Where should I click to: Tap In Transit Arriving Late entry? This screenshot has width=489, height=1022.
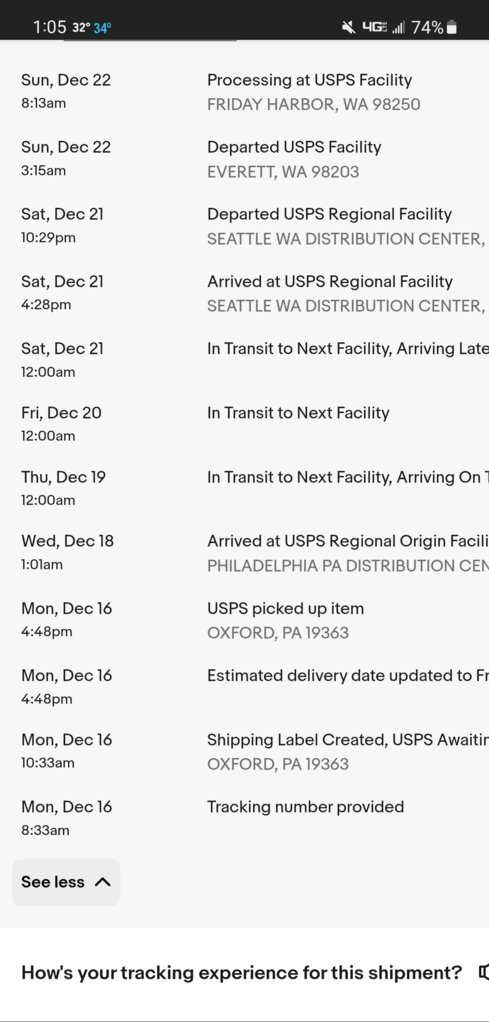coord(244,359)
